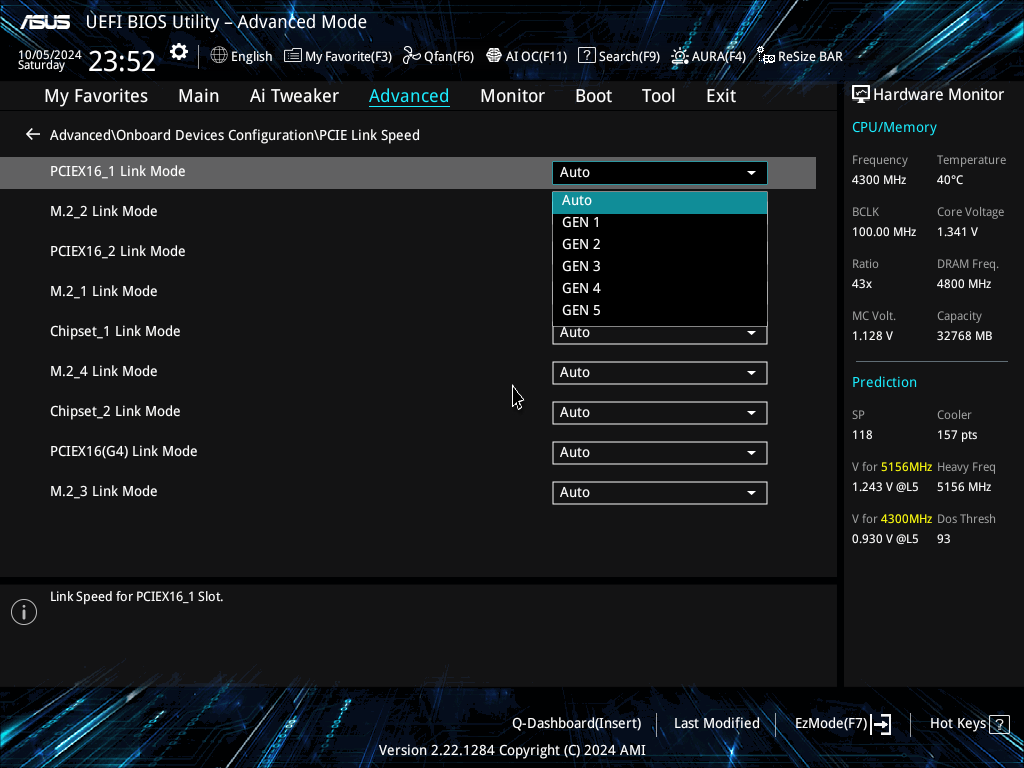Select GEN 4 link speed option

coord(660,289)
